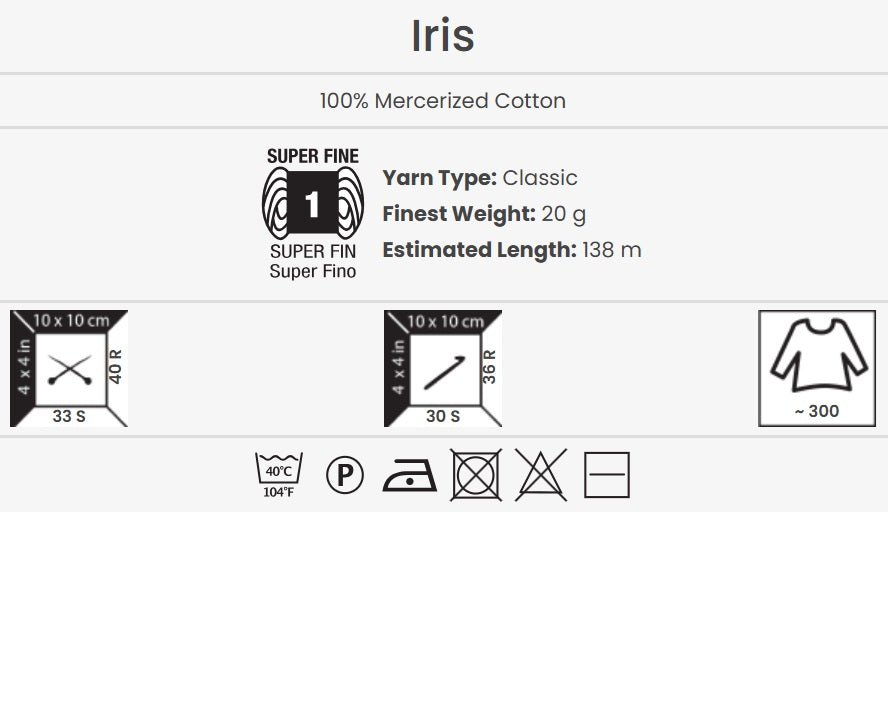Toggle the dry-flat care symbol

point(606,473)
